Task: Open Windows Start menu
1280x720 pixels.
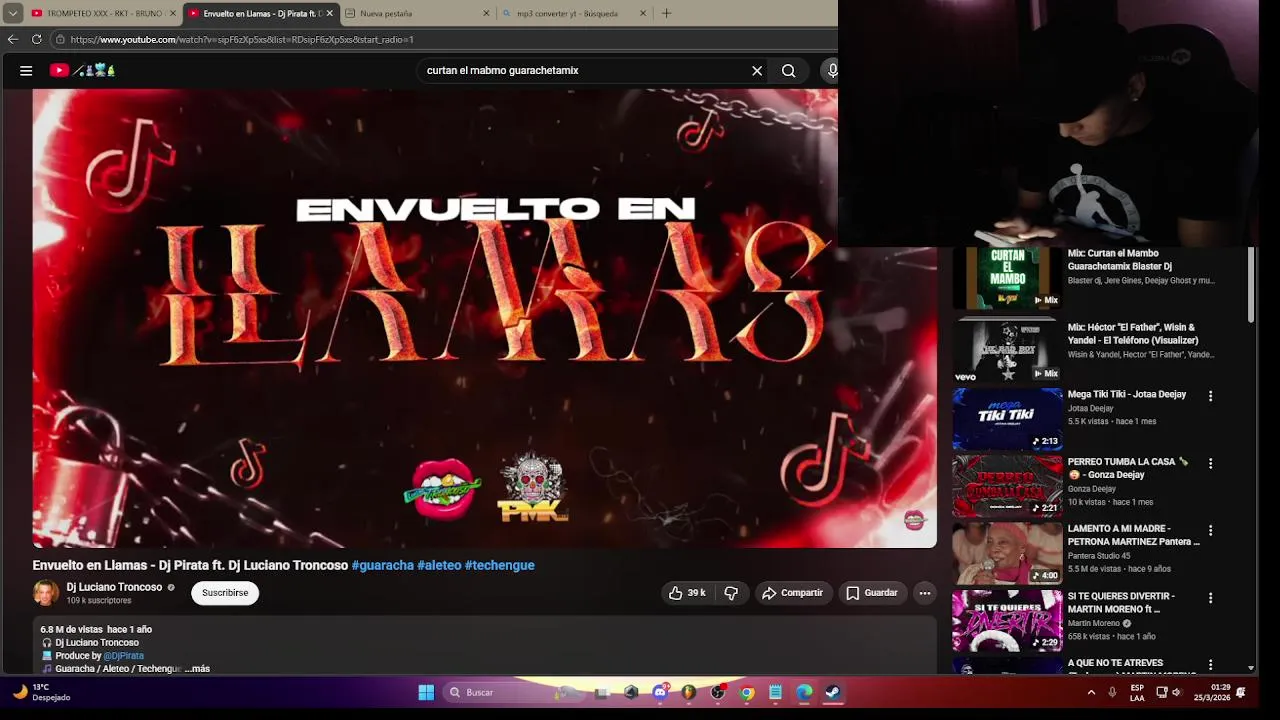Action: point(426,692)
